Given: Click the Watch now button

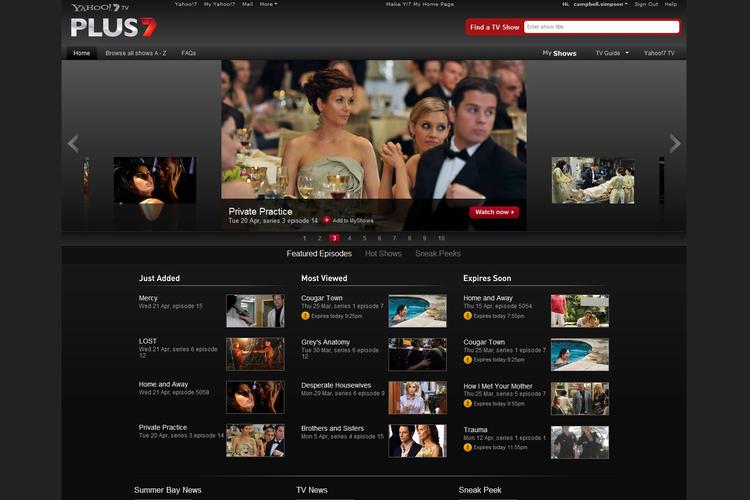Looking at the screenshot, I should pyautogui.click(x=494, y=212).
